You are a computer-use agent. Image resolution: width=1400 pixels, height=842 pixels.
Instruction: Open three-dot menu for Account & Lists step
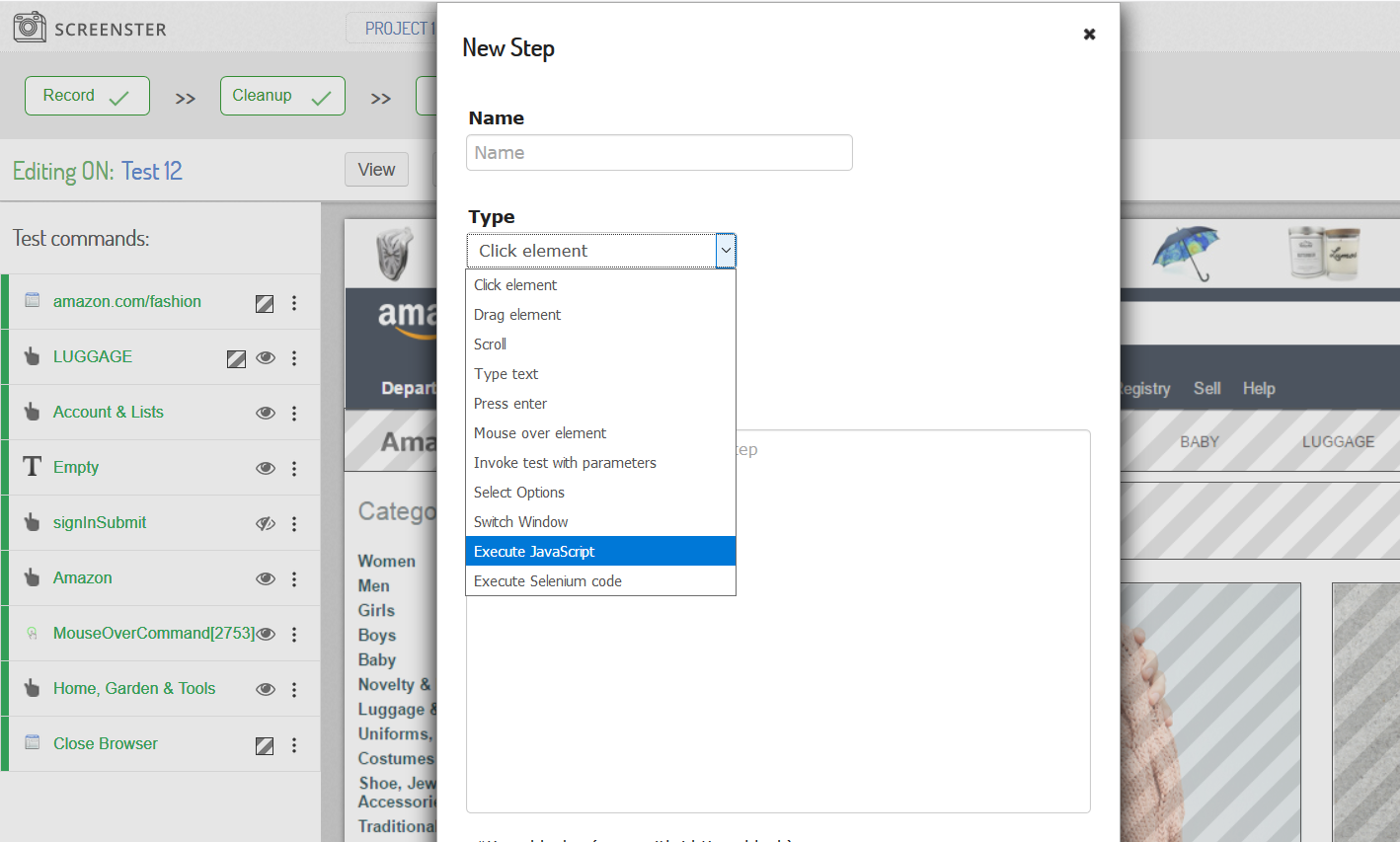click(294, 414)
